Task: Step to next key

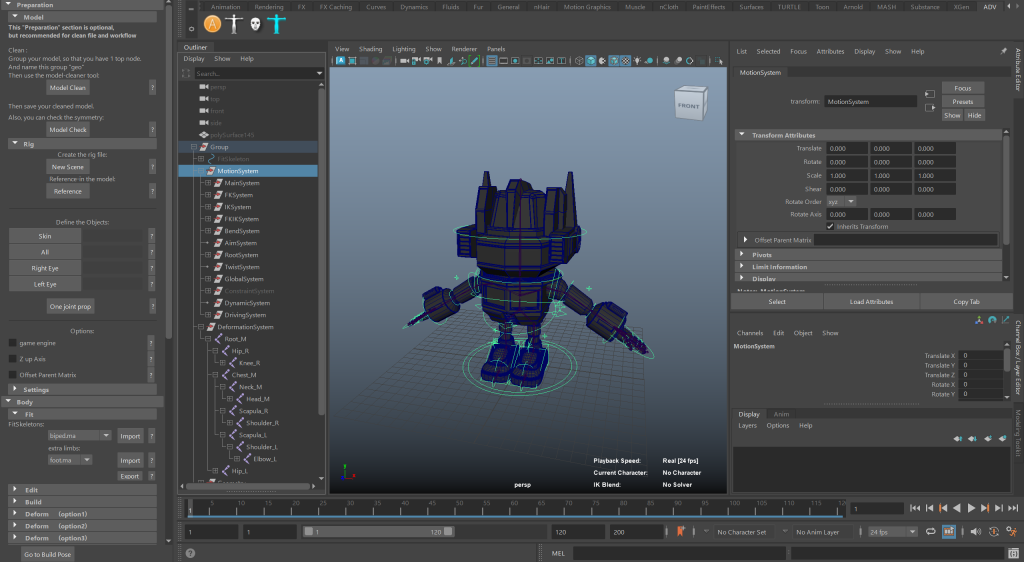Action: [x=985, y=508]
